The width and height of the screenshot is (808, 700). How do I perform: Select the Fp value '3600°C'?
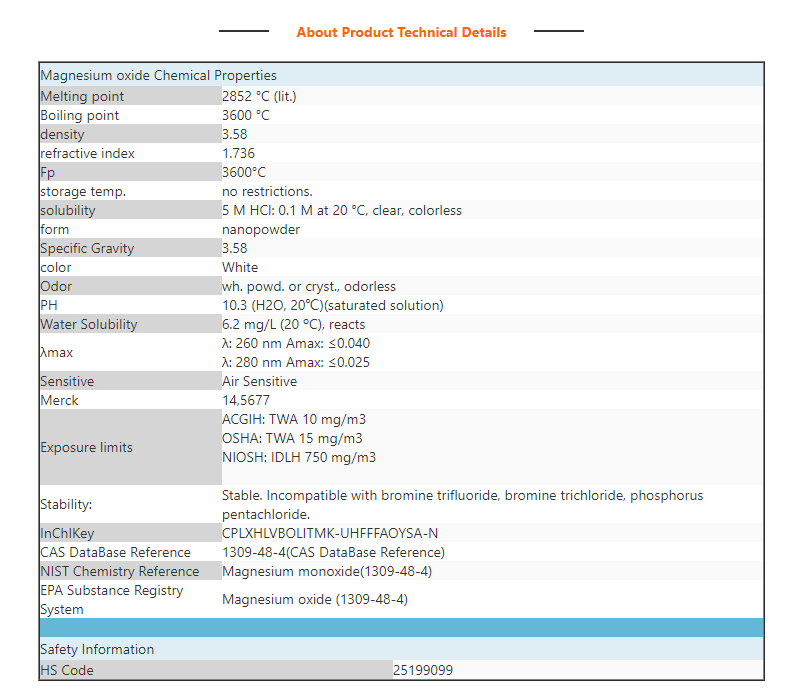click(244, 173)
